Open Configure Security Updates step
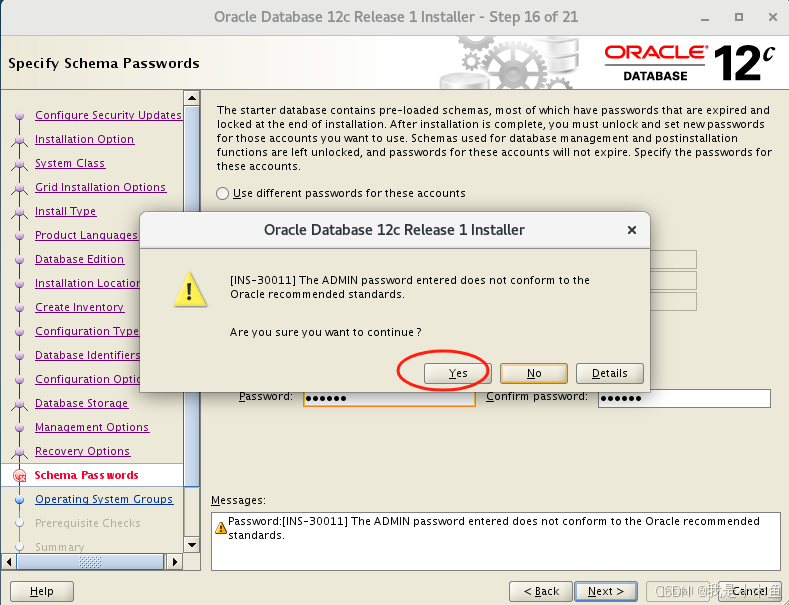The width and height of the screenshot is (789, 605). 108,115
